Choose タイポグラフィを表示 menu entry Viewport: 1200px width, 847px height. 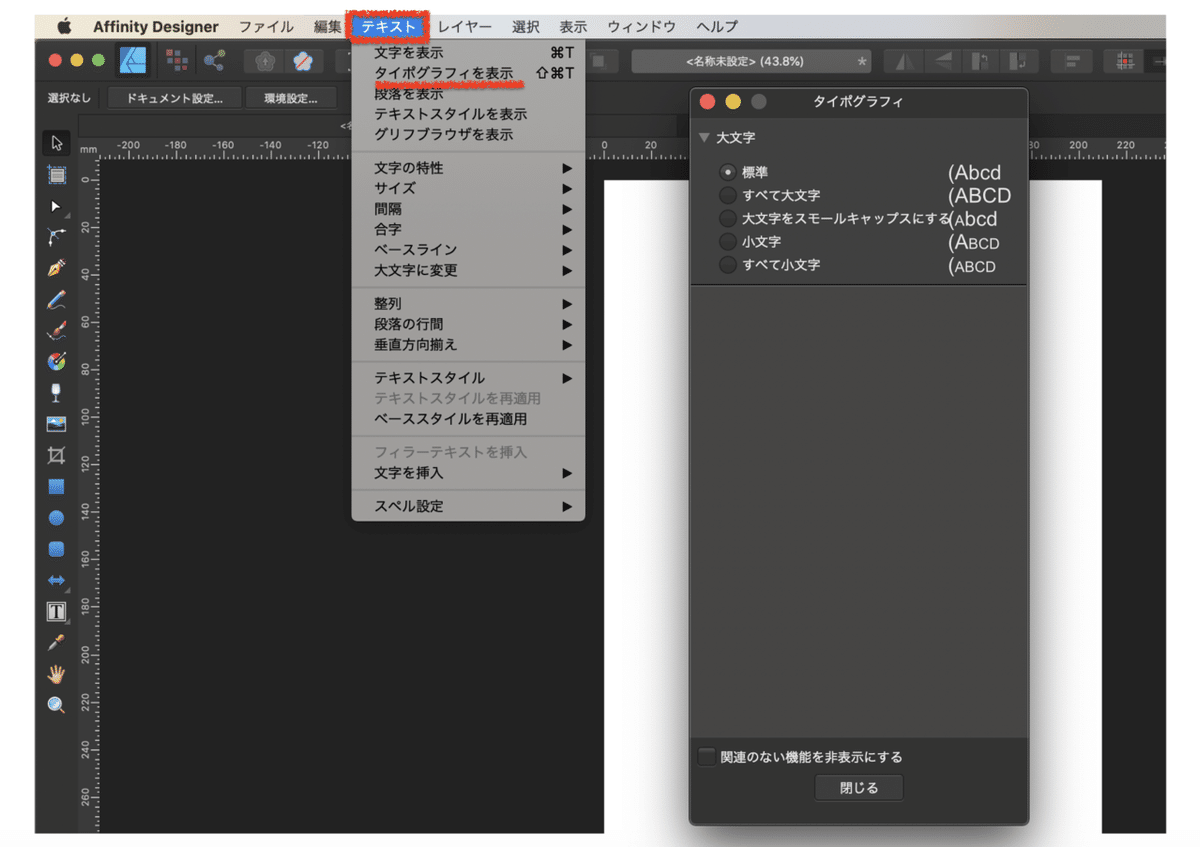[x=468, y=73]
